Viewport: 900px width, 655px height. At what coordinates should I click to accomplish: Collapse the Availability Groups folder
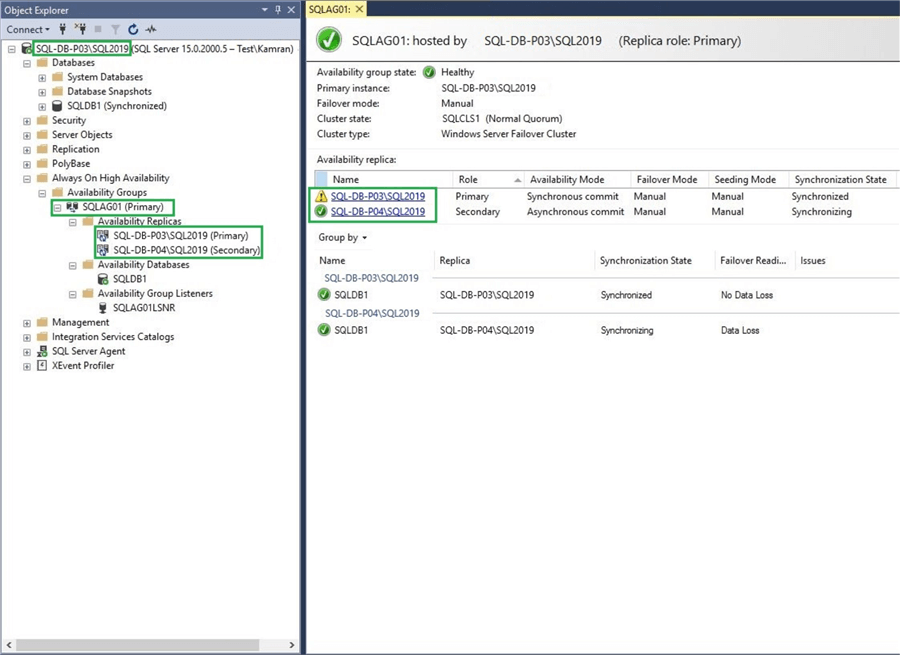[42, 193]
